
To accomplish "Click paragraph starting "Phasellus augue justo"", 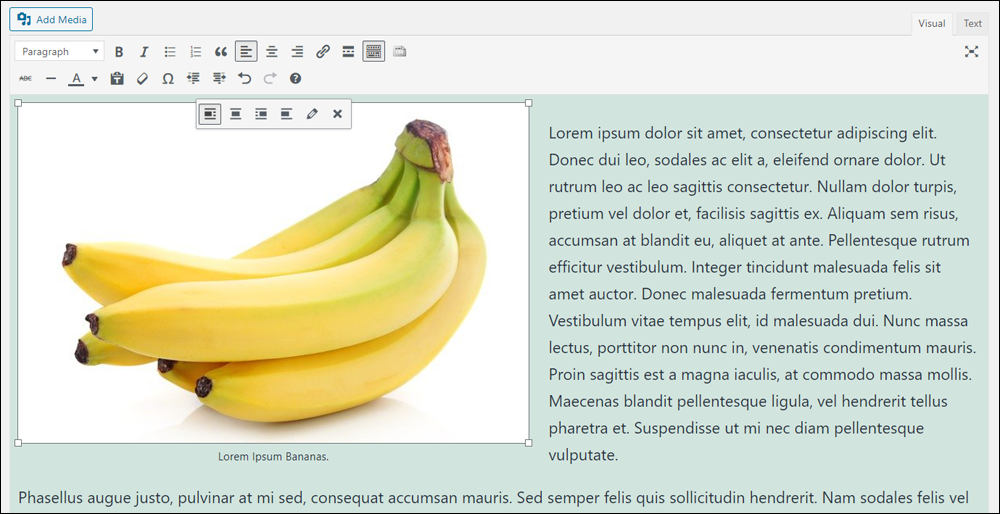I will (x=494, y=497).
